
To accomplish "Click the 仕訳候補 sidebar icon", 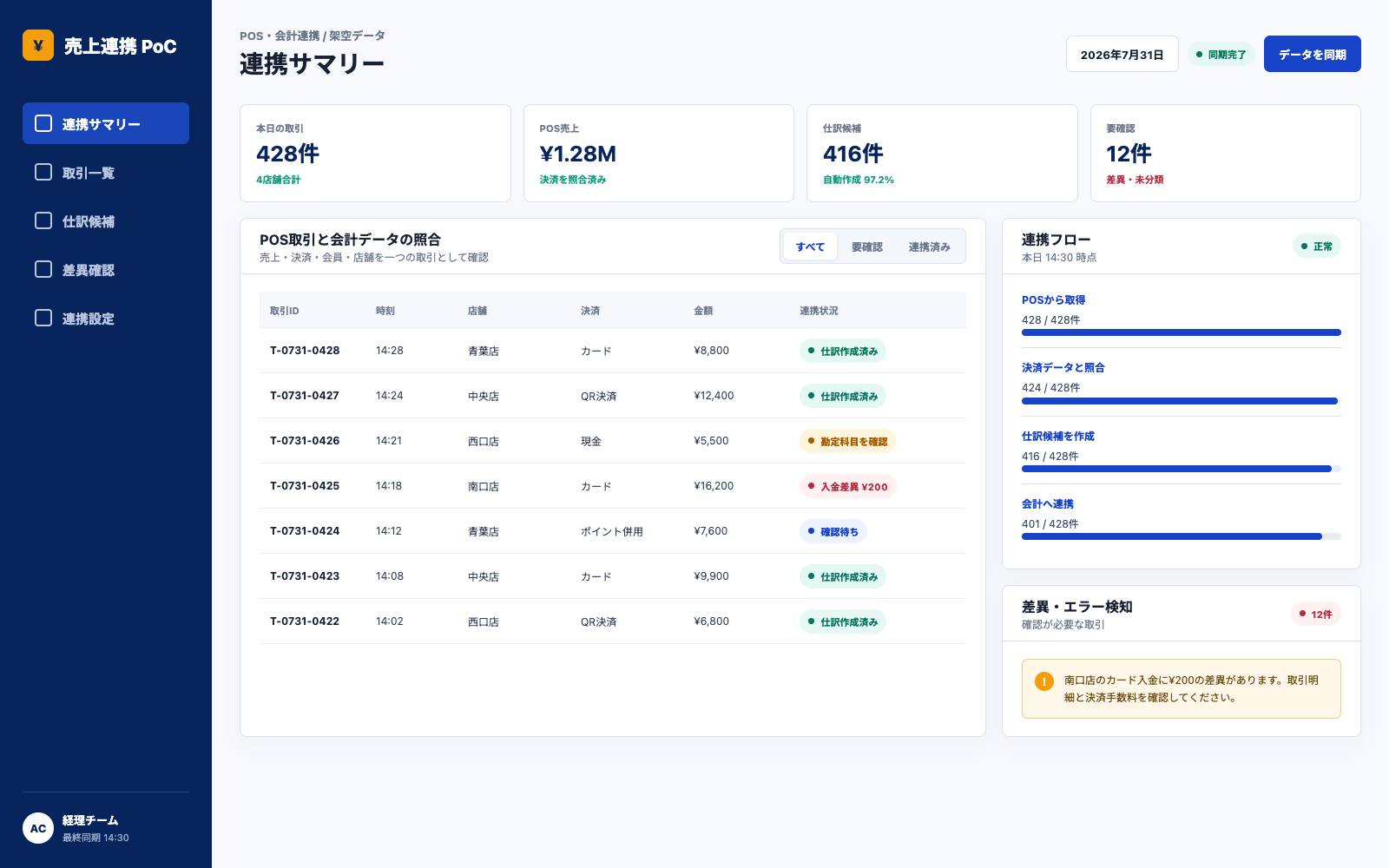I will tap(43, 220).
